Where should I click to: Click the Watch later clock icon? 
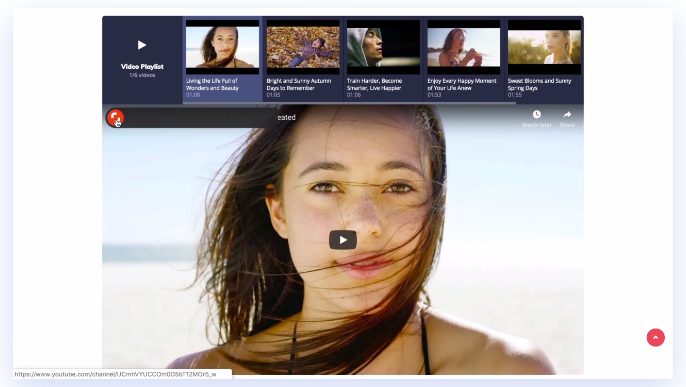536,115
